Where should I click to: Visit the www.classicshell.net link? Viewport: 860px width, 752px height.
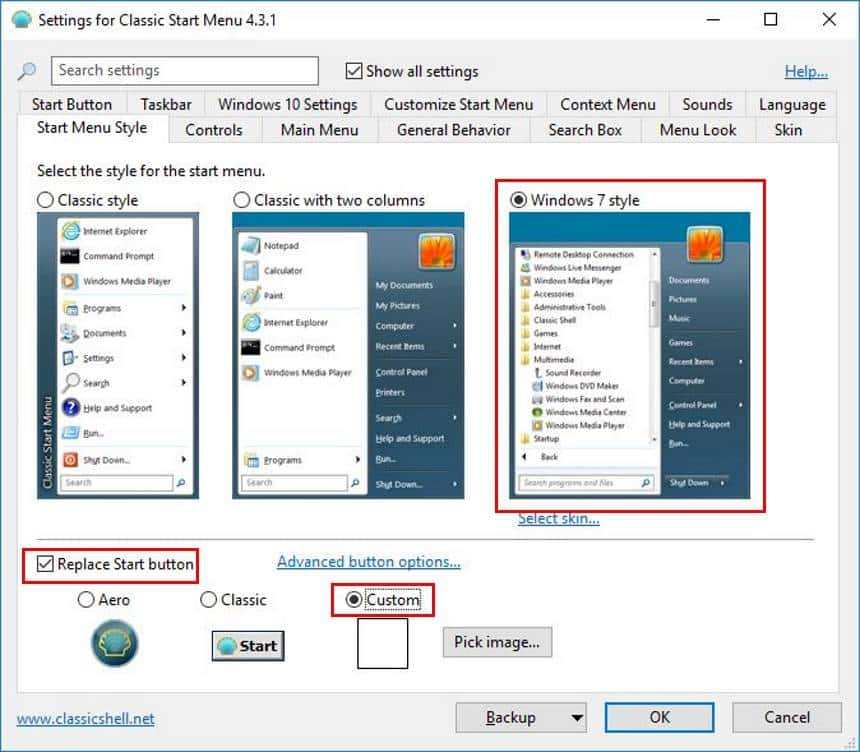pos(86,719)
